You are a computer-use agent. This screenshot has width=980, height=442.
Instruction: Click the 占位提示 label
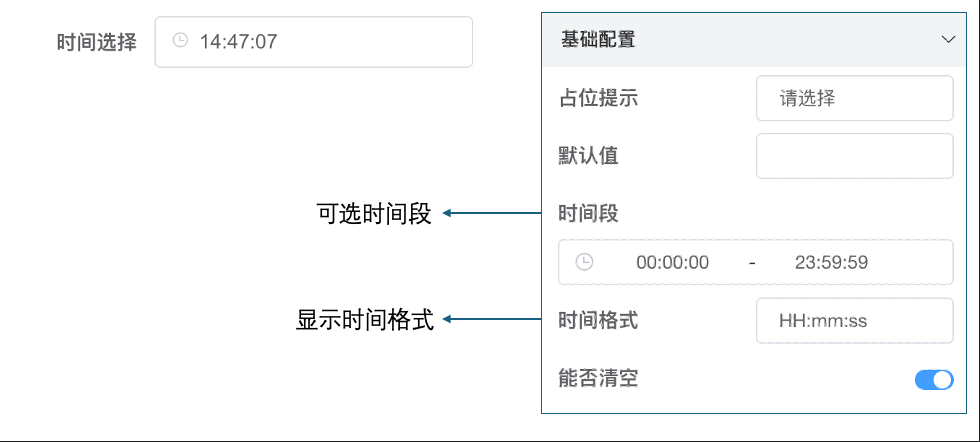pos(598,98)
